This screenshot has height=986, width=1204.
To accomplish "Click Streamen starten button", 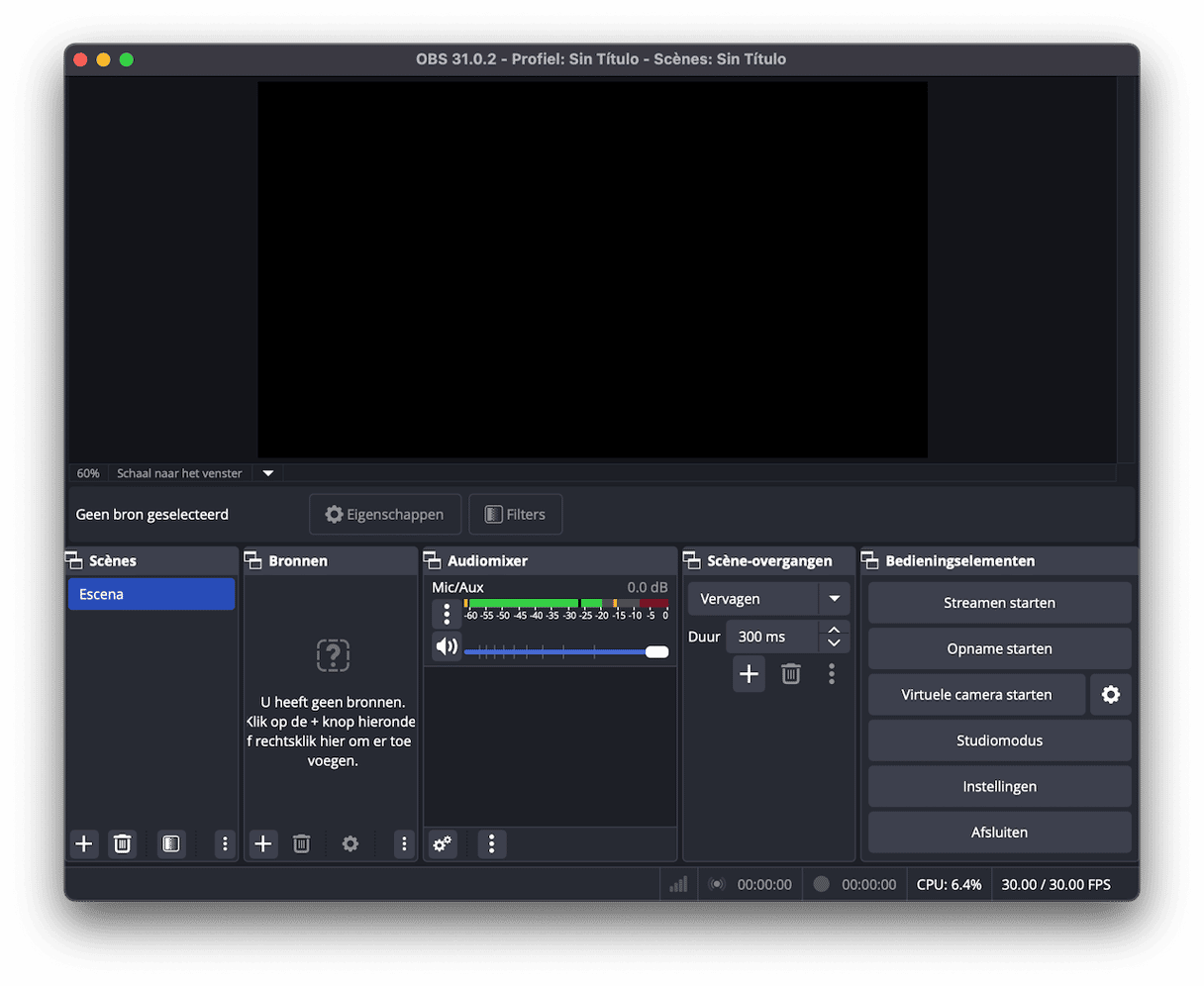I will click(999, 603).
